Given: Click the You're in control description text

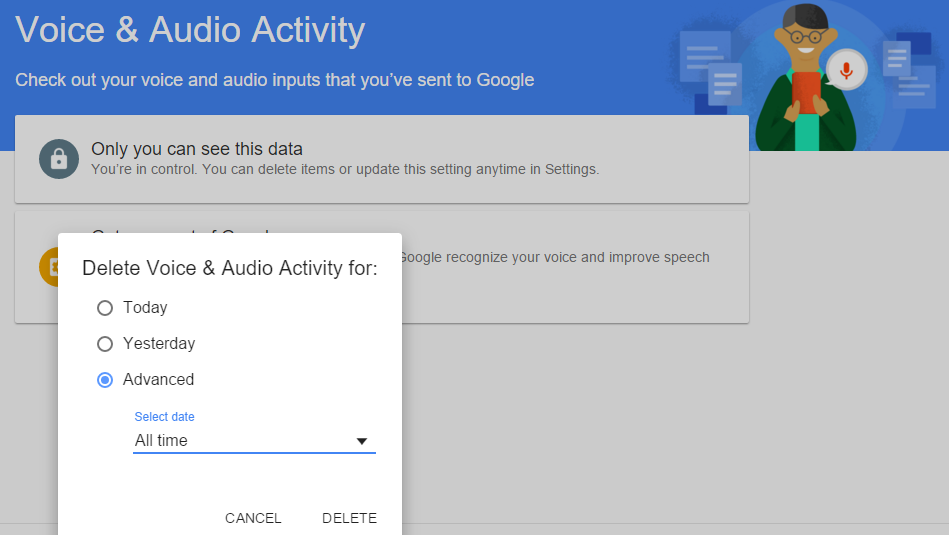Looking at the screenshot, I should tap(345, 169).
